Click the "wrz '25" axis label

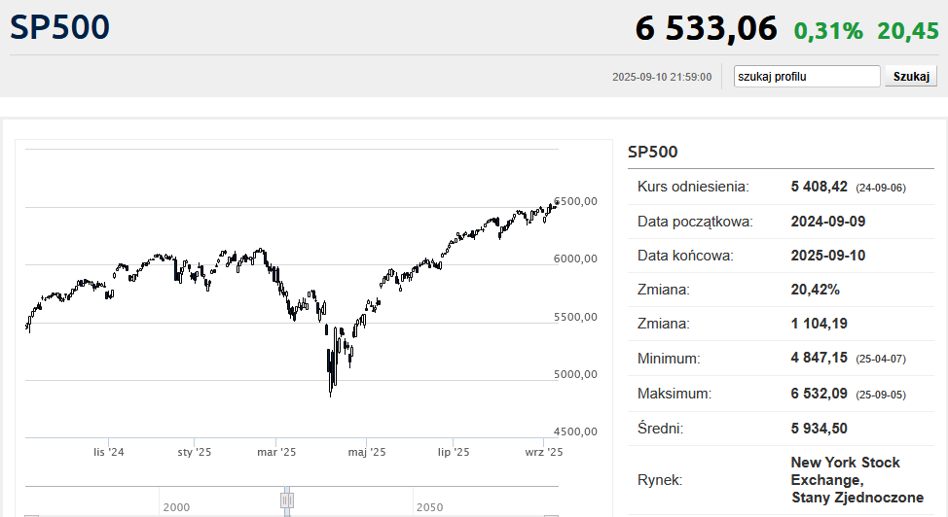pos(544,452)
